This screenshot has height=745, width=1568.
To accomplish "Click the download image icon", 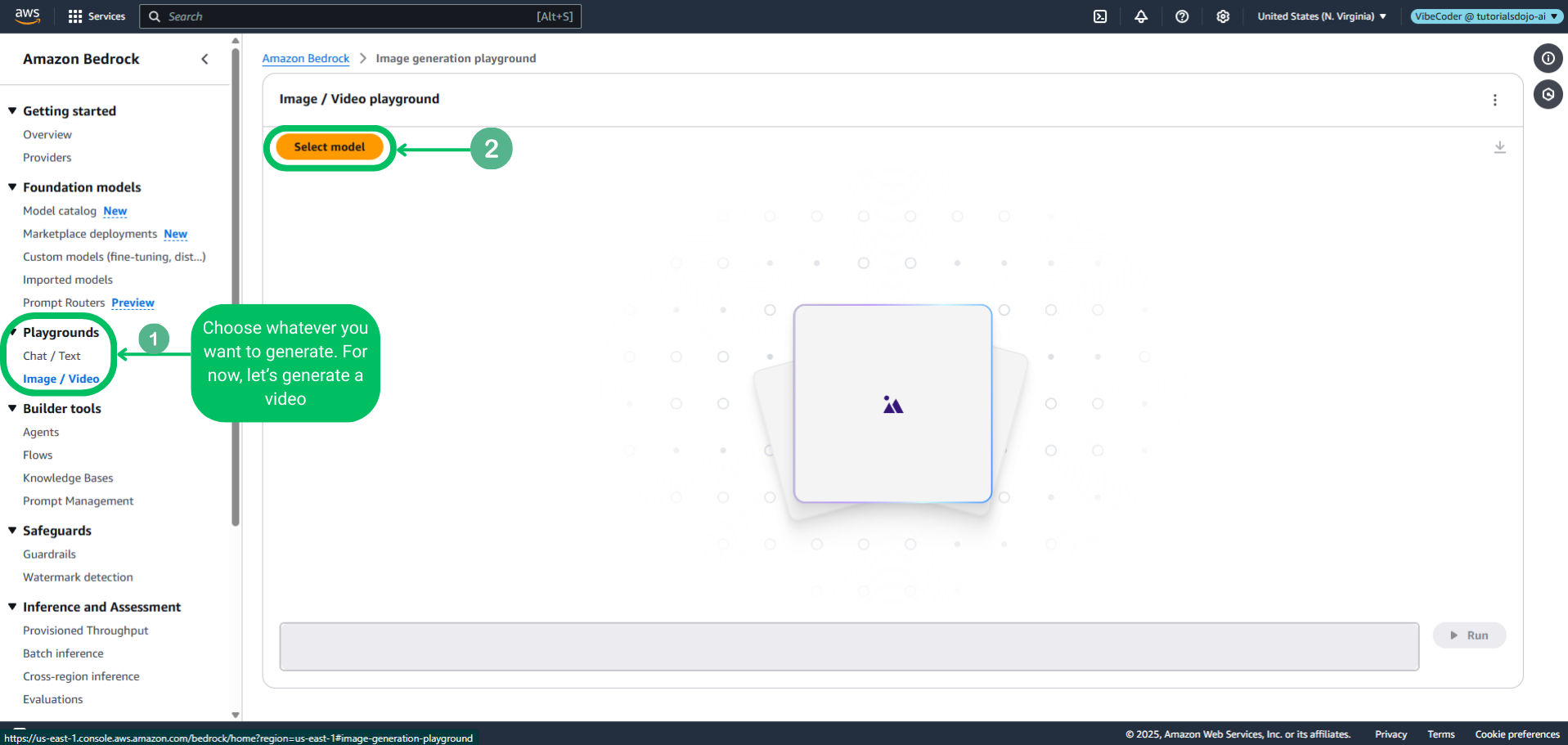I will click(x=1499, y=147).
